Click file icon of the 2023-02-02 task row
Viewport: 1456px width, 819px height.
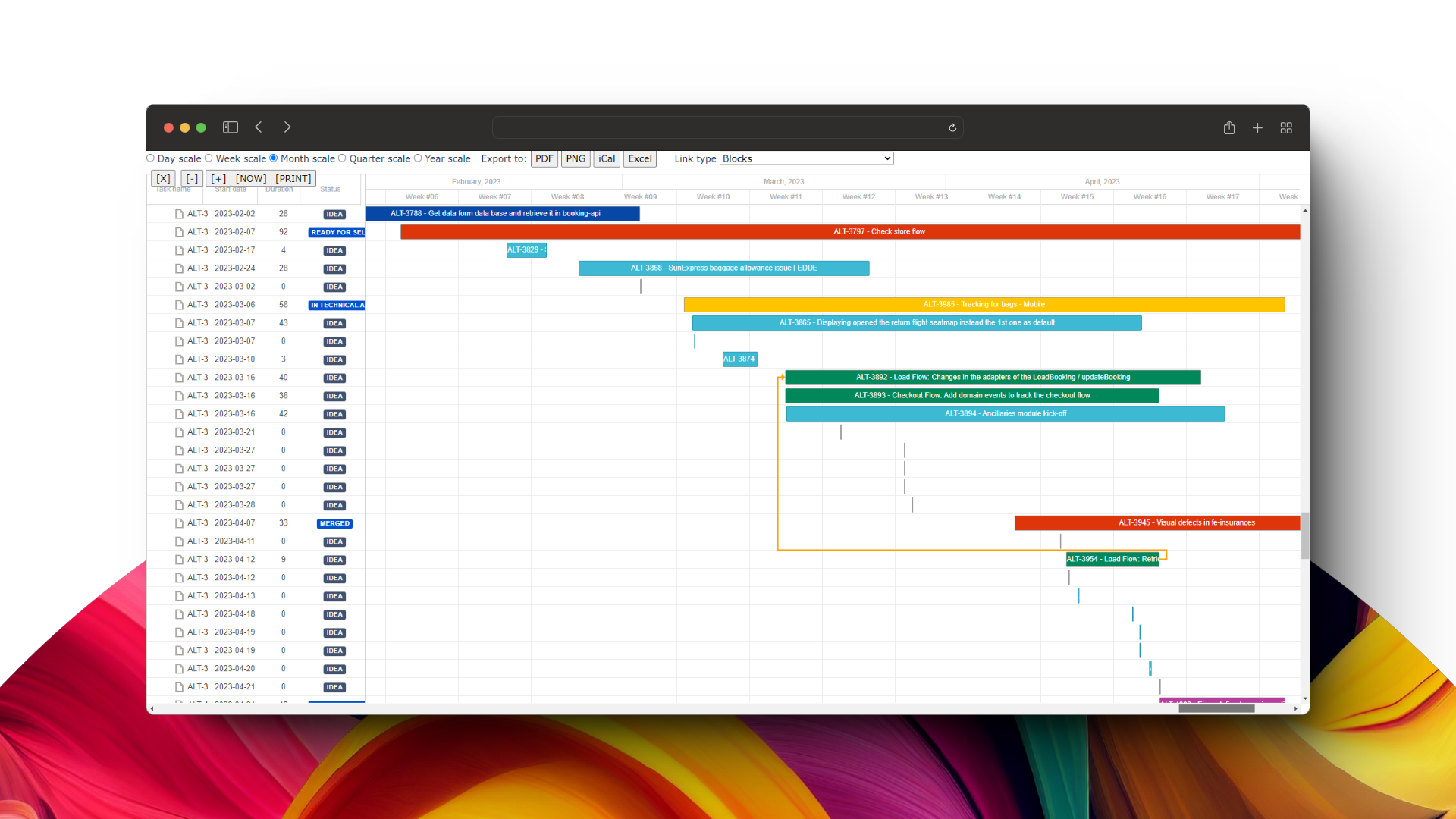coord(179,214)
